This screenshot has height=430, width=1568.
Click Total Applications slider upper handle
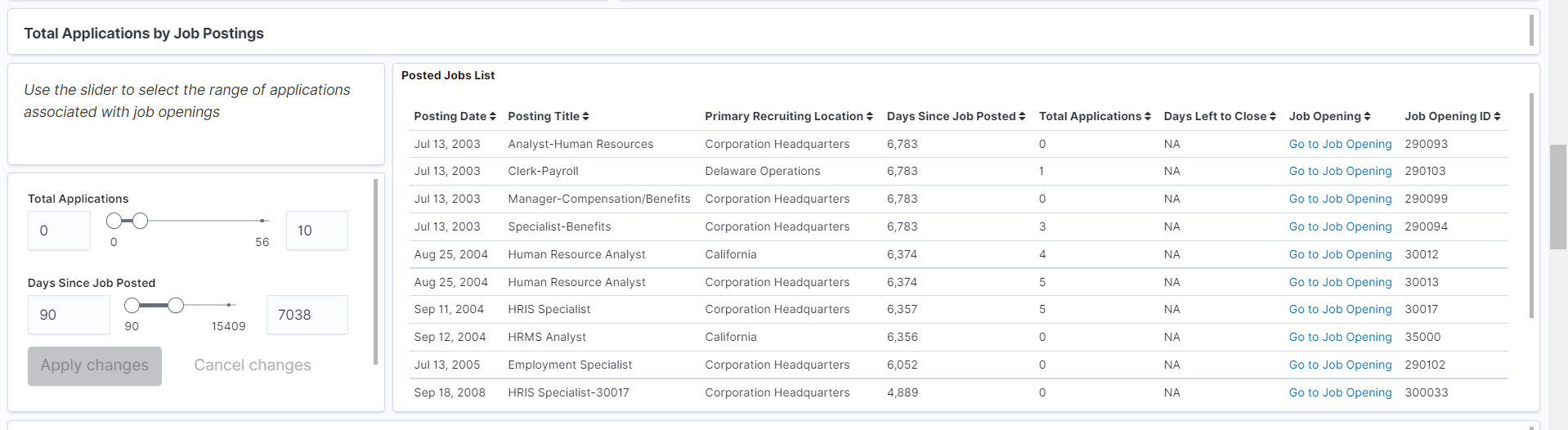click(x=141, y=221)
